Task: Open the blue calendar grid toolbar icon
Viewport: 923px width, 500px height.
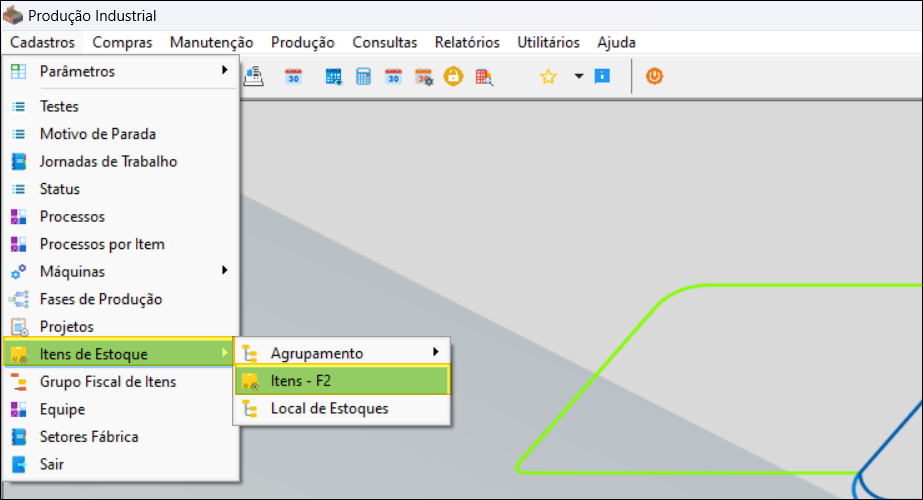Action: [x=334, y=77]
